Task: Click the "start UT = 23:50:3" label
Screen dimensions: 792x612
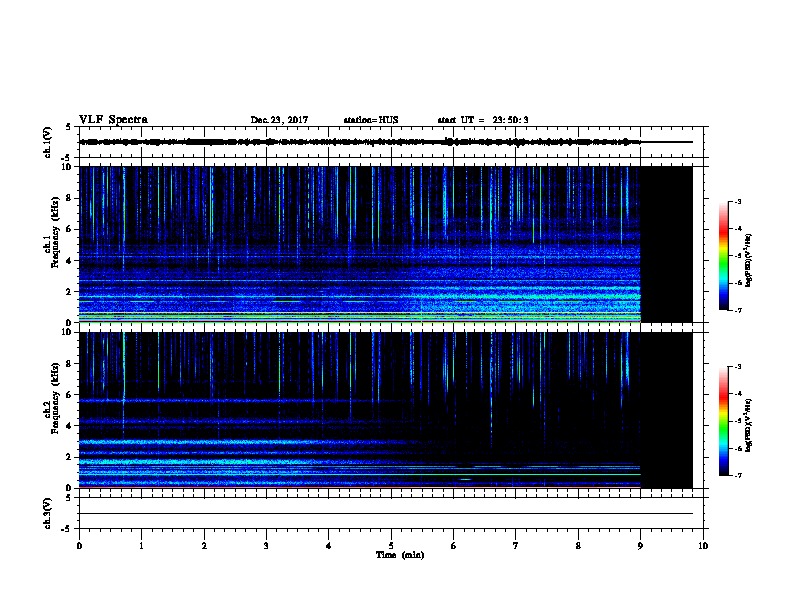Action: point(483,120)
